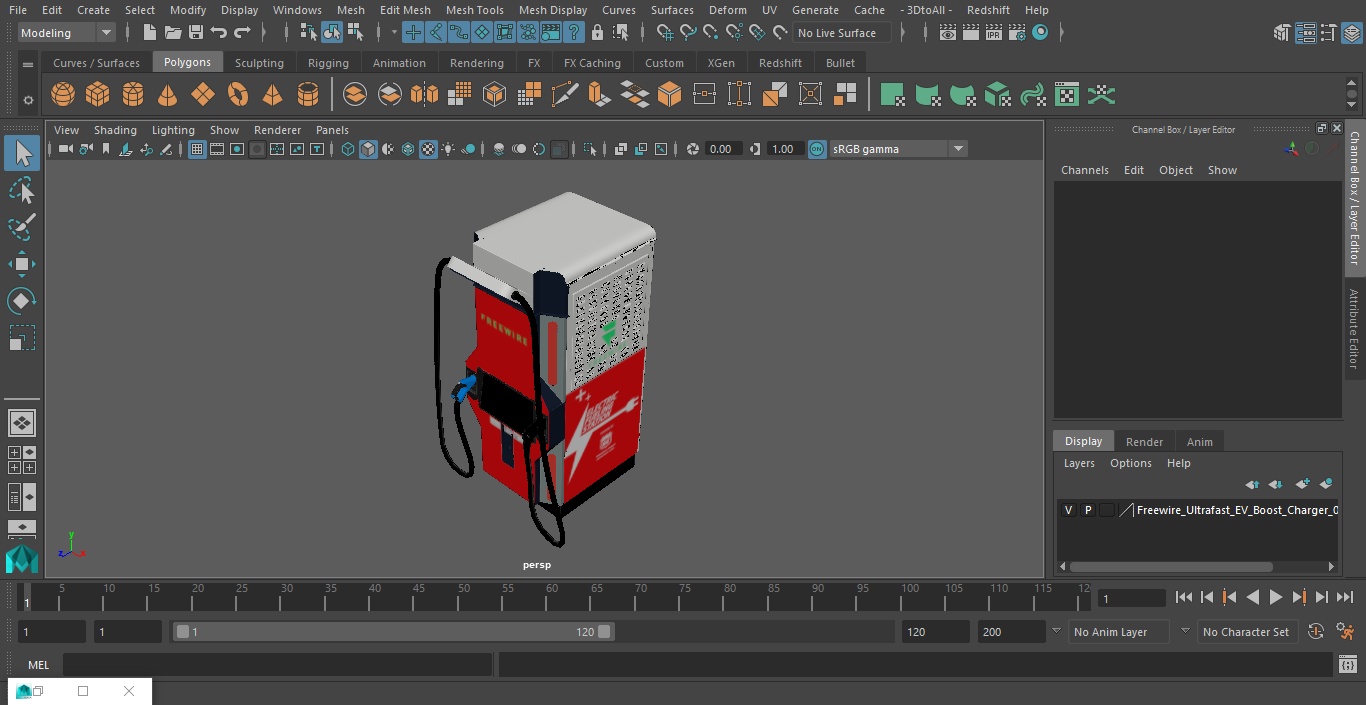The width and height of the screenshot is (1366, 705).
Task: Play the animation backwards
Action: click(x=1252, y=597)
